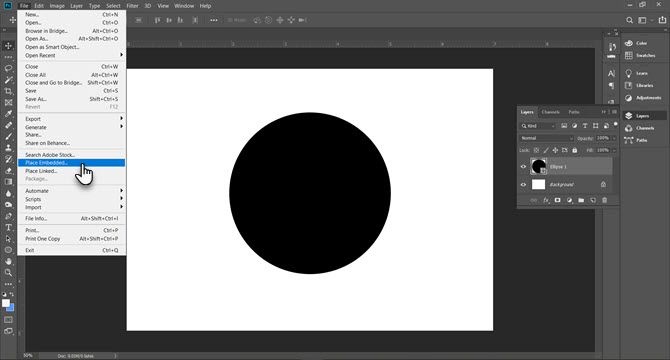Select the Path Selection tool
The image size is (670, 360).
coord(8,239)
